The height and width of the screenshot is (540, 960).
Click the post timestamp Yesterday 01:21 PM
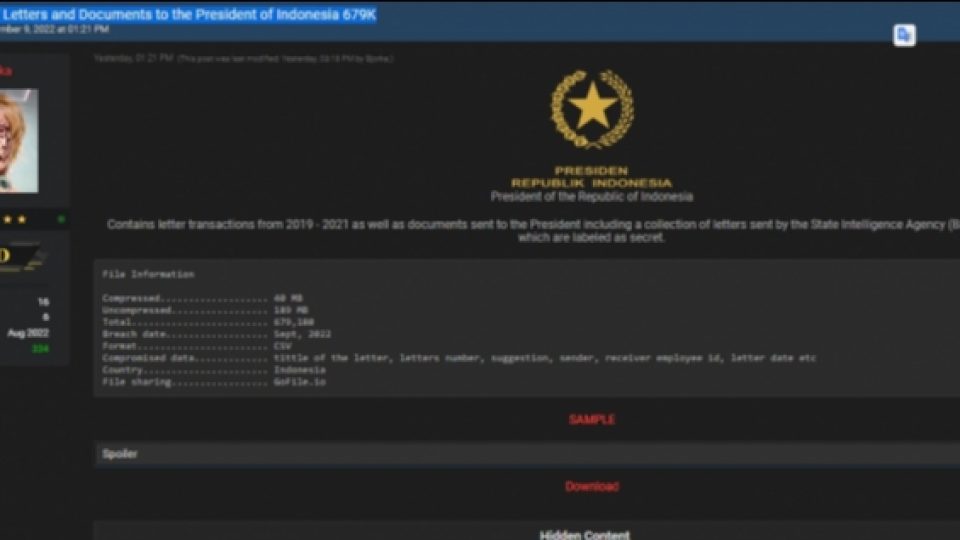click(133, 58)
